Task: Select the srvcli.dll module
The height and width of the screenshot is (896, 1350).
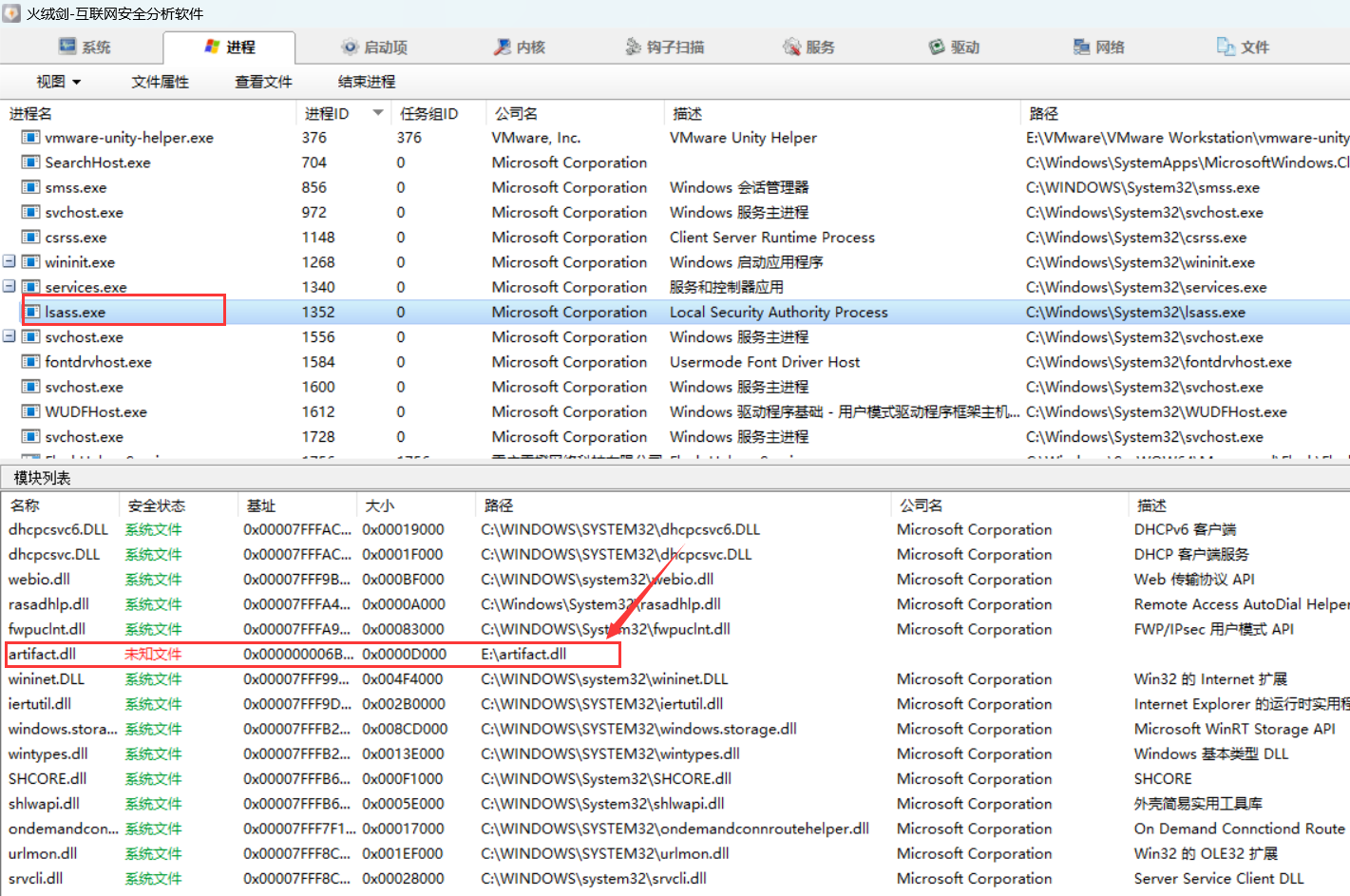Action: pyautogui.click(x=35, y=878)
